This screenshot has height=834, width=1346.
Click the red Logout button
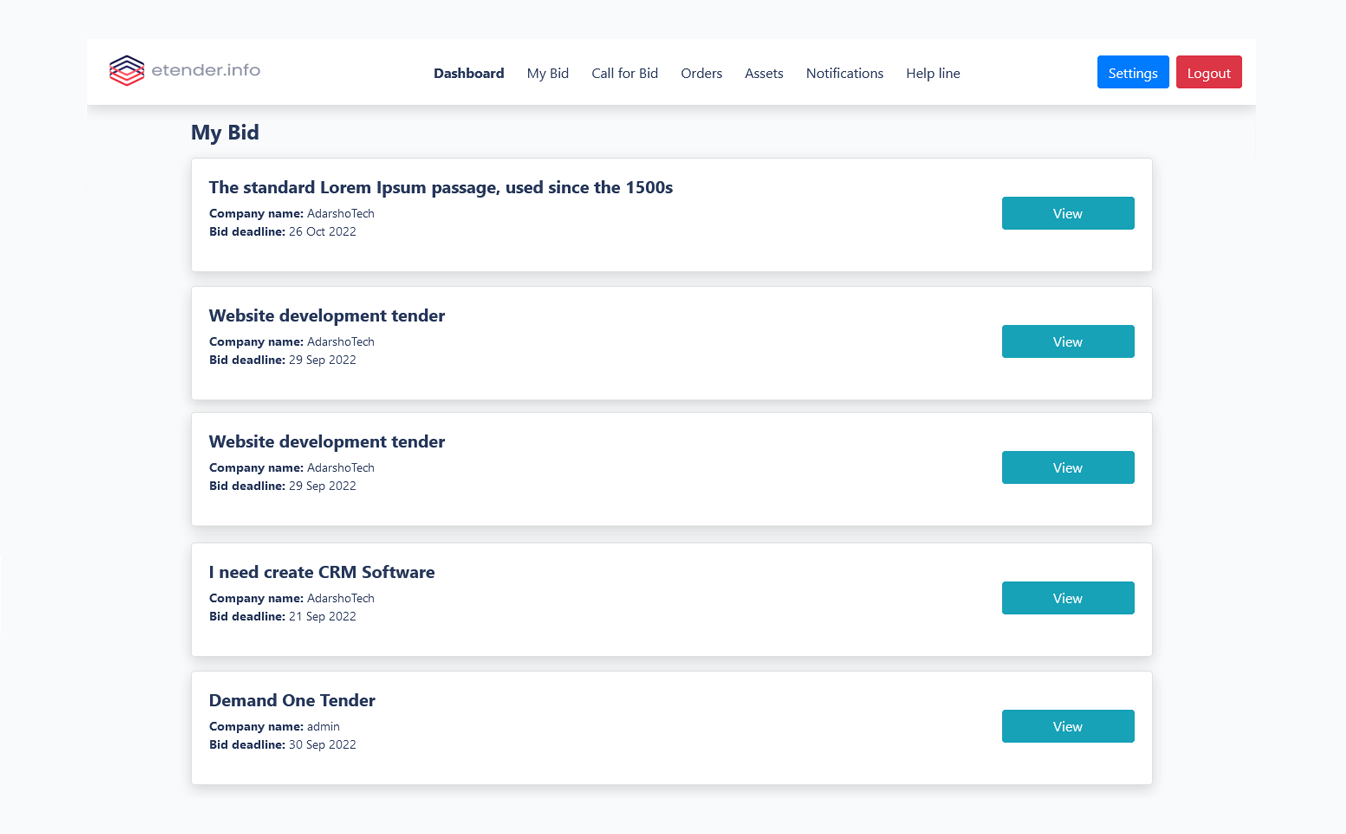click(1209, 72)
